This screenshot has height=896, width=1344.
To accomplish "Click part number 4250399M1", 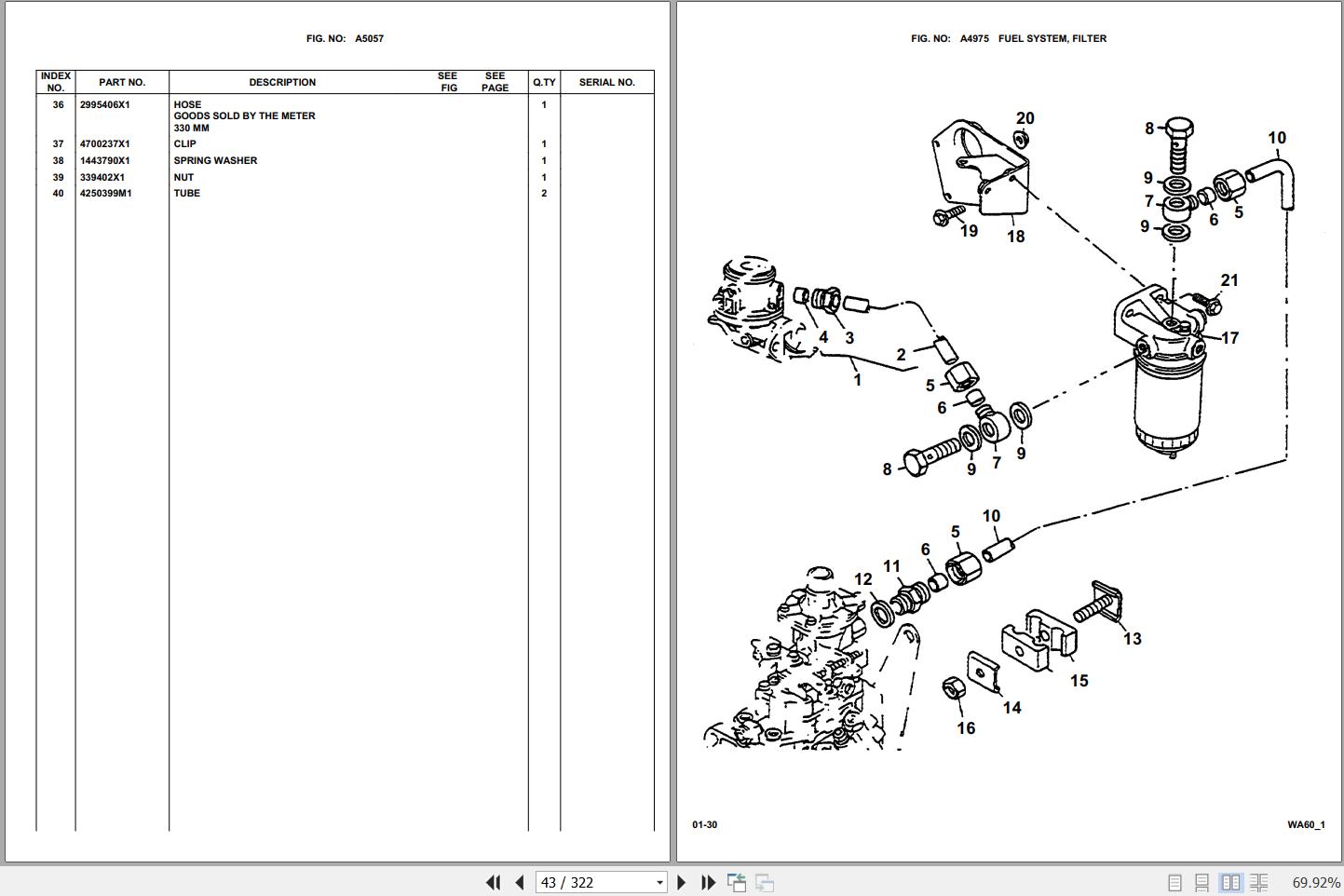I will pos(106,194).
